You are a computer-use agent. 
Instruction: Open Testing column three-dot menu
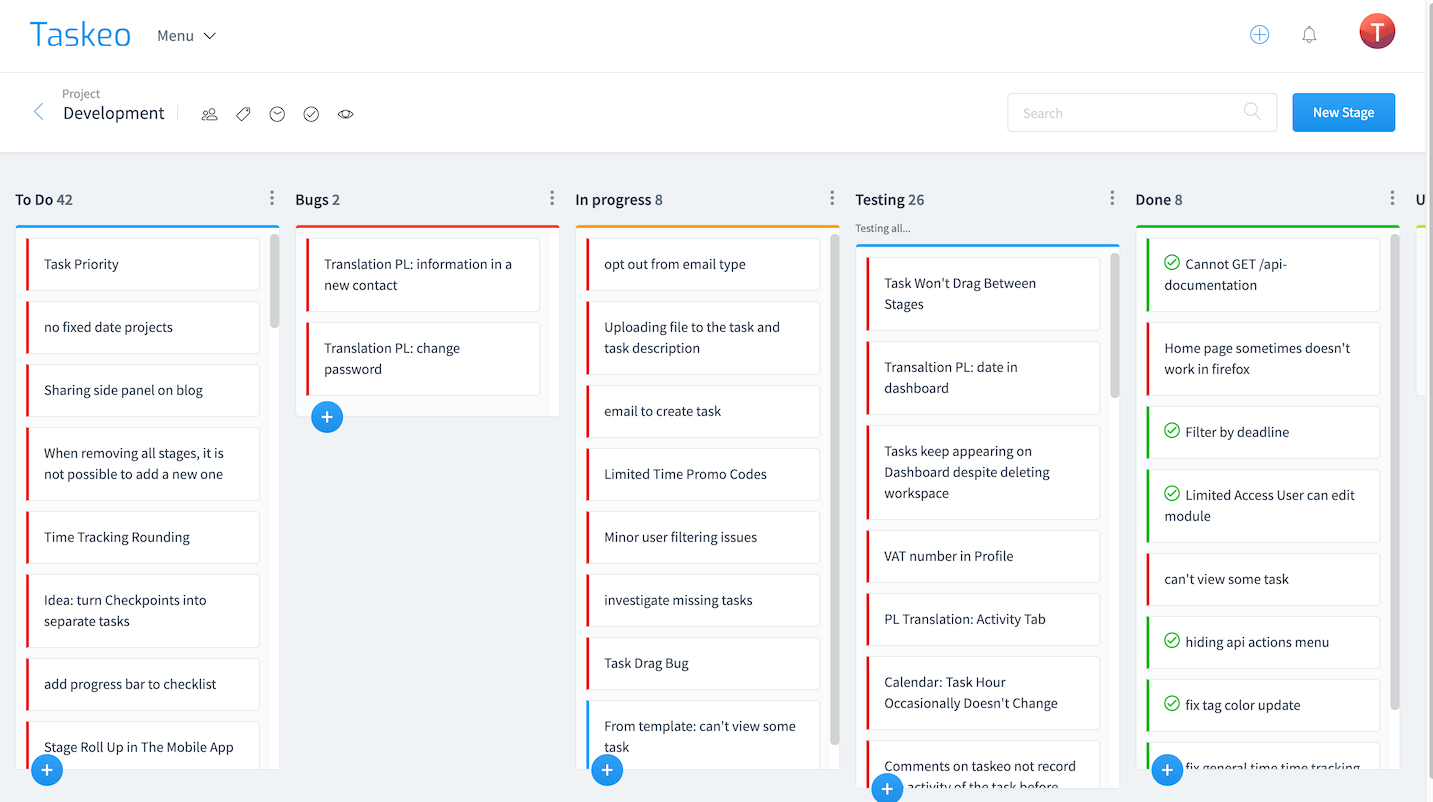click(1112, 198)
